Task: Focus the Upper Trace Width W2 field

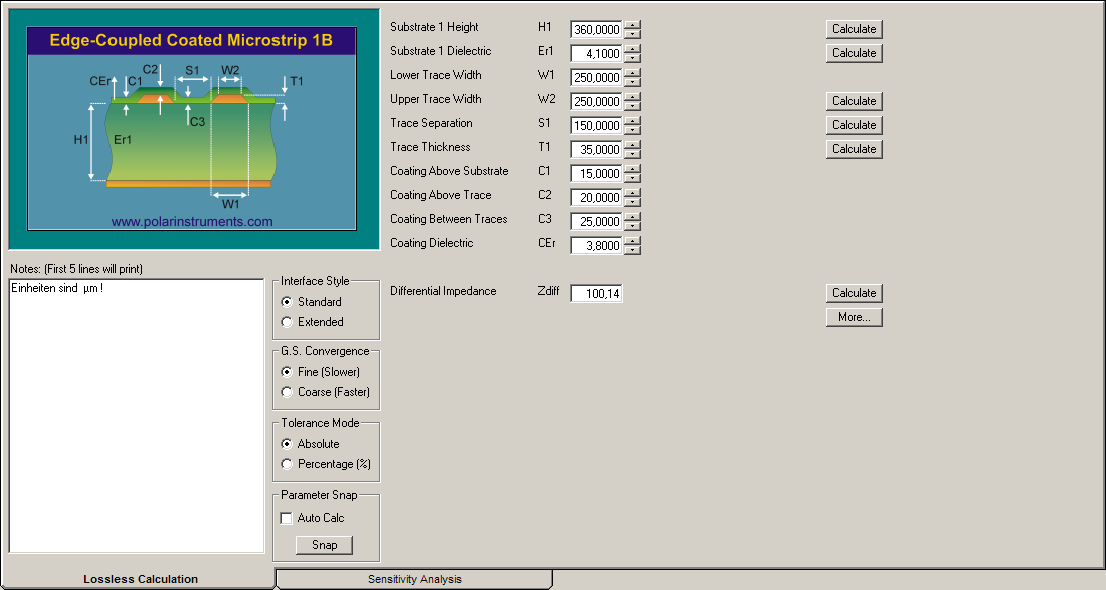Action: (597, 102)
